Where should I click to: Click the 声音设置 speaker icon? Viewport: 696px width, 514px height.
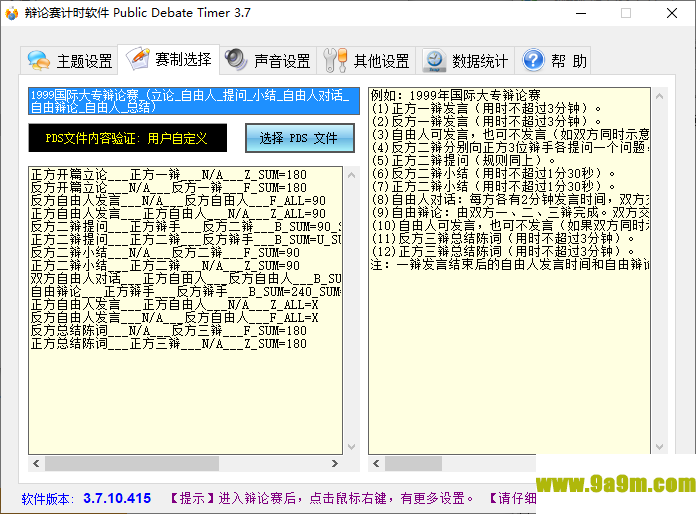236,61
